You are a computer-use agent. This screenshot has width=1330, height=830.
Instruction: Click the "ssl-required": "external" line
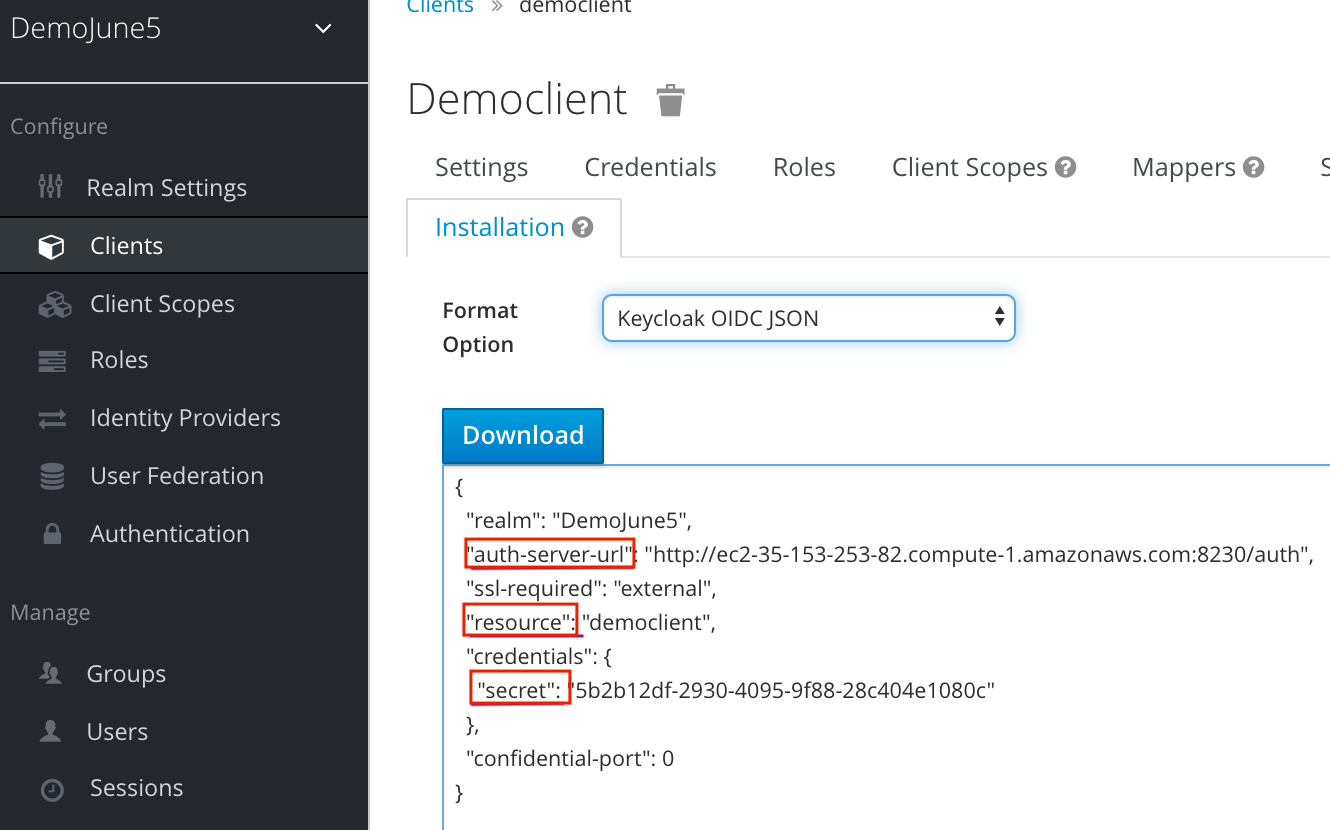(591, 588)
